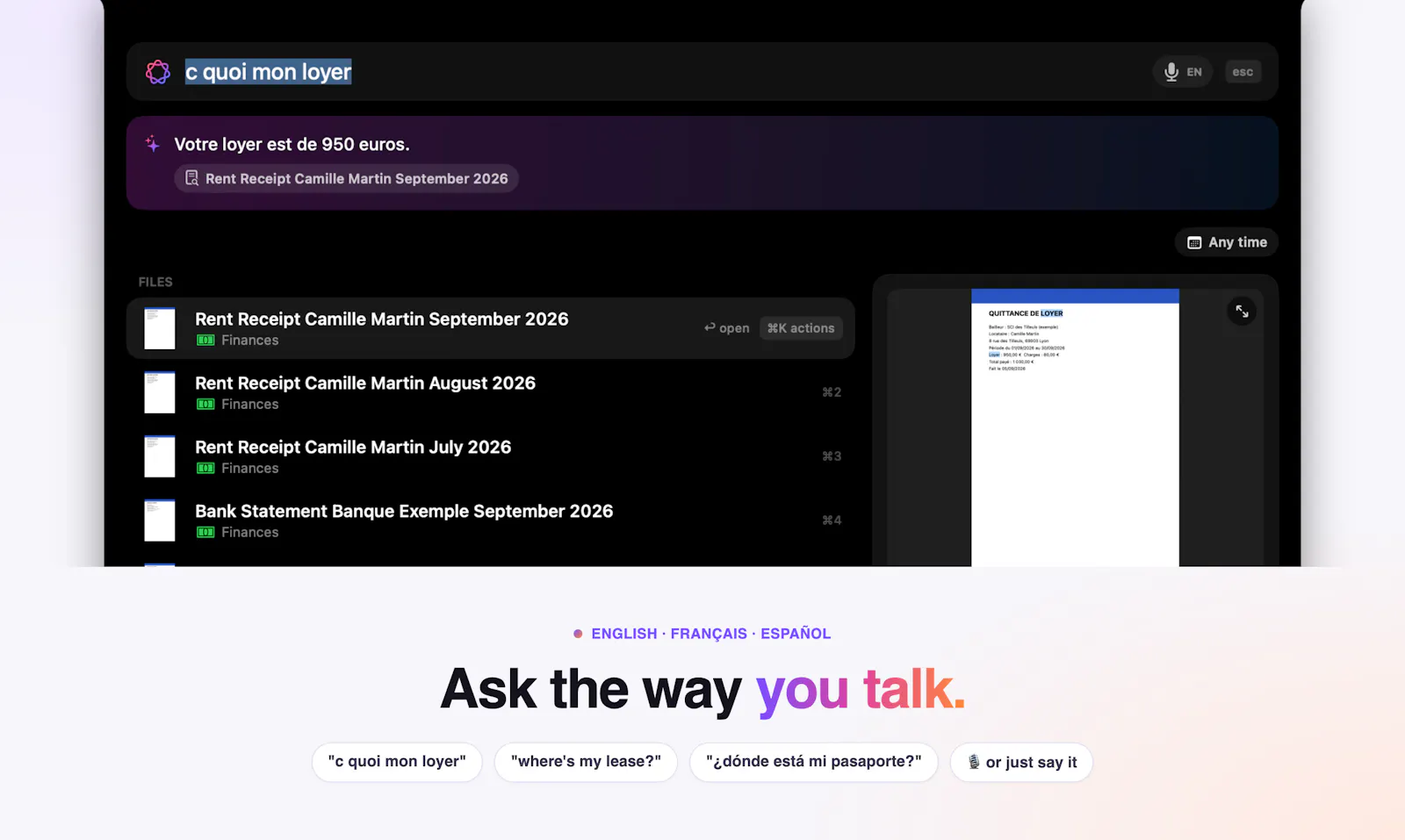Click the calendar icon in Any time filter

[x=1194, y=242]
